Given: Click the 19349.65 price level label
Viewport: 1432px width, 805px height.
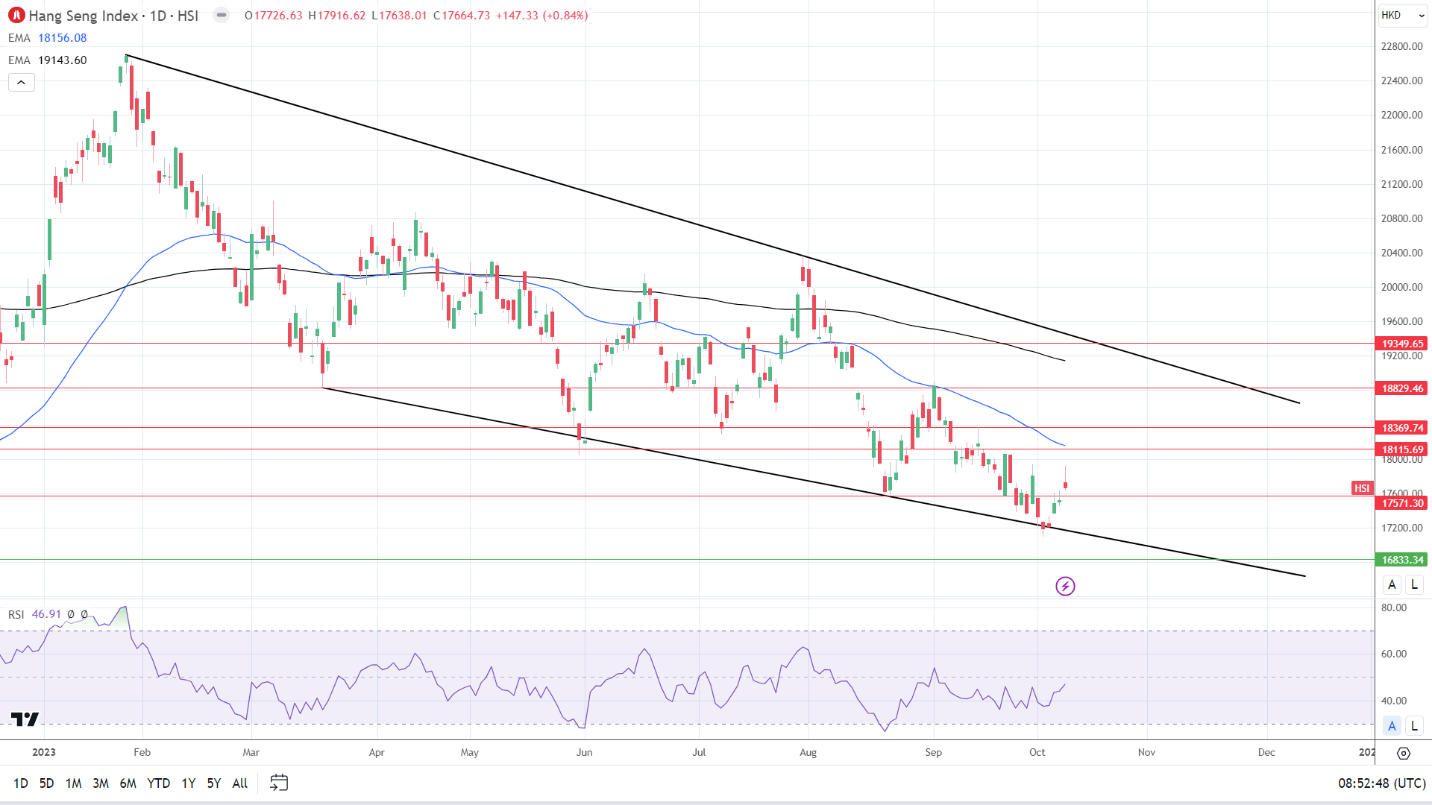Looking at the screenshot, I should pos(1402,343).
